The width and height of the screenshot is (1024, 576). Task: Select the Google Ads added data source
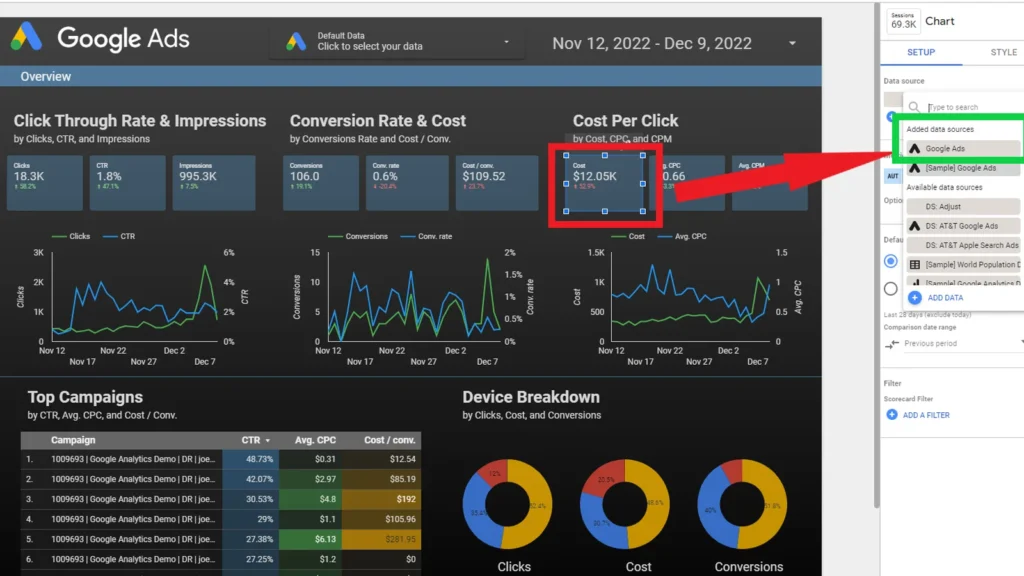[x=963, y=148]
